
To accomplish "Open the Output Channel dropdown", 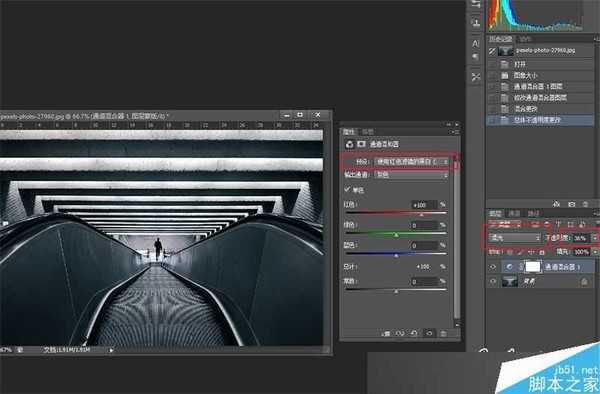I will (412, 175).
